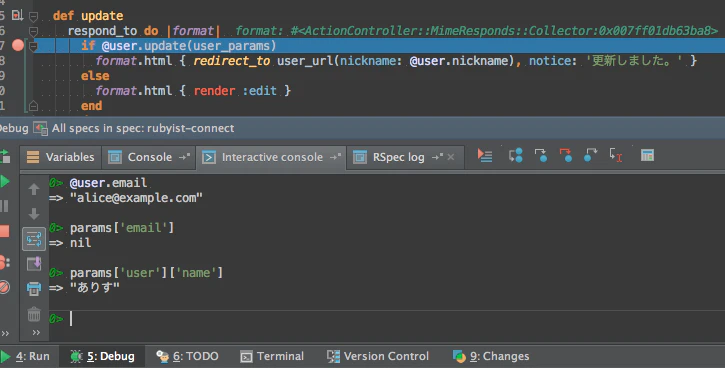Screen dimensions: 725x368
Task: Open the 6: TODO tool window
Action: pos(187,356)
